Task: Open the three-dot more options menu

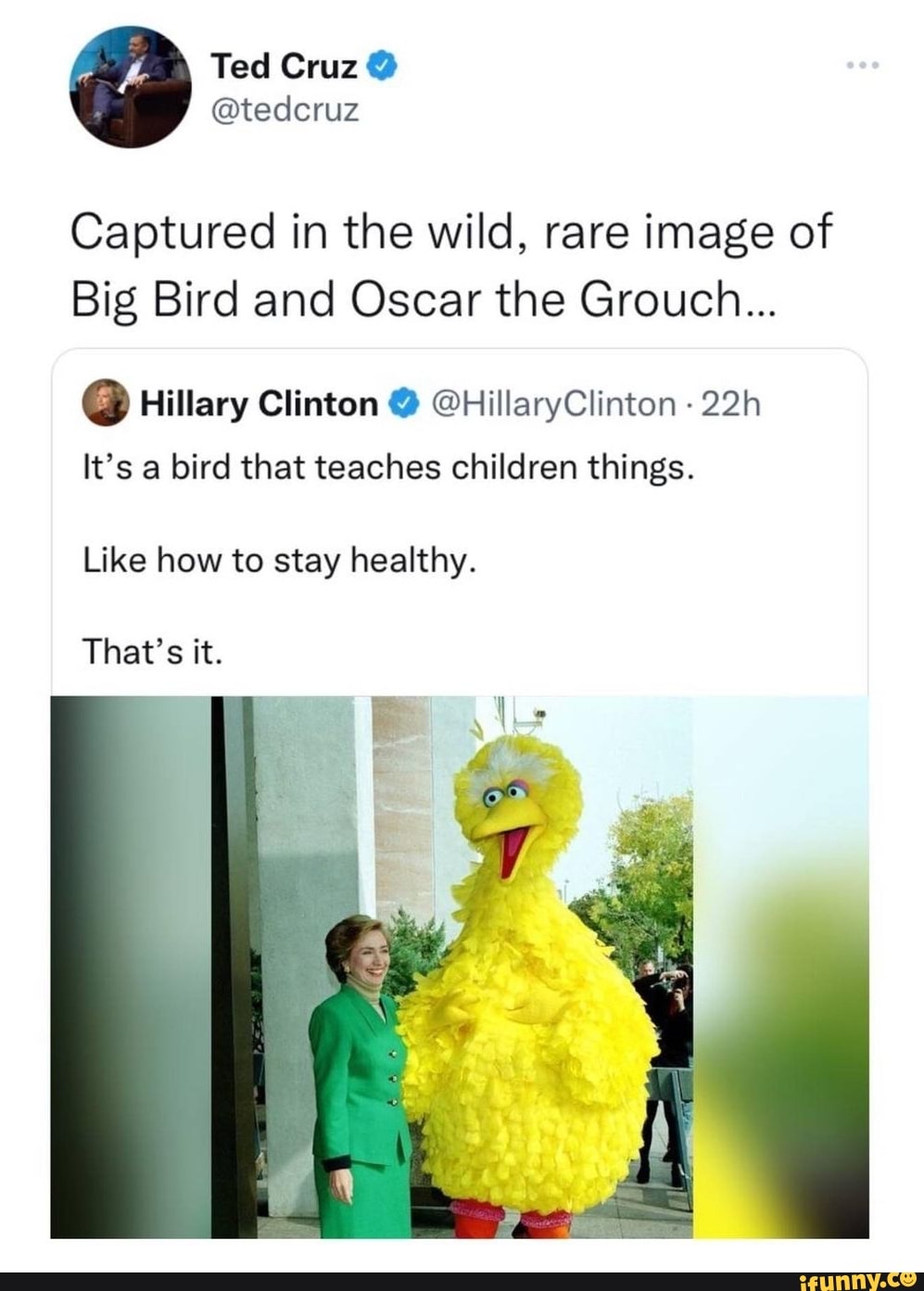Action: pyautogui.click(x=862, y=67)
